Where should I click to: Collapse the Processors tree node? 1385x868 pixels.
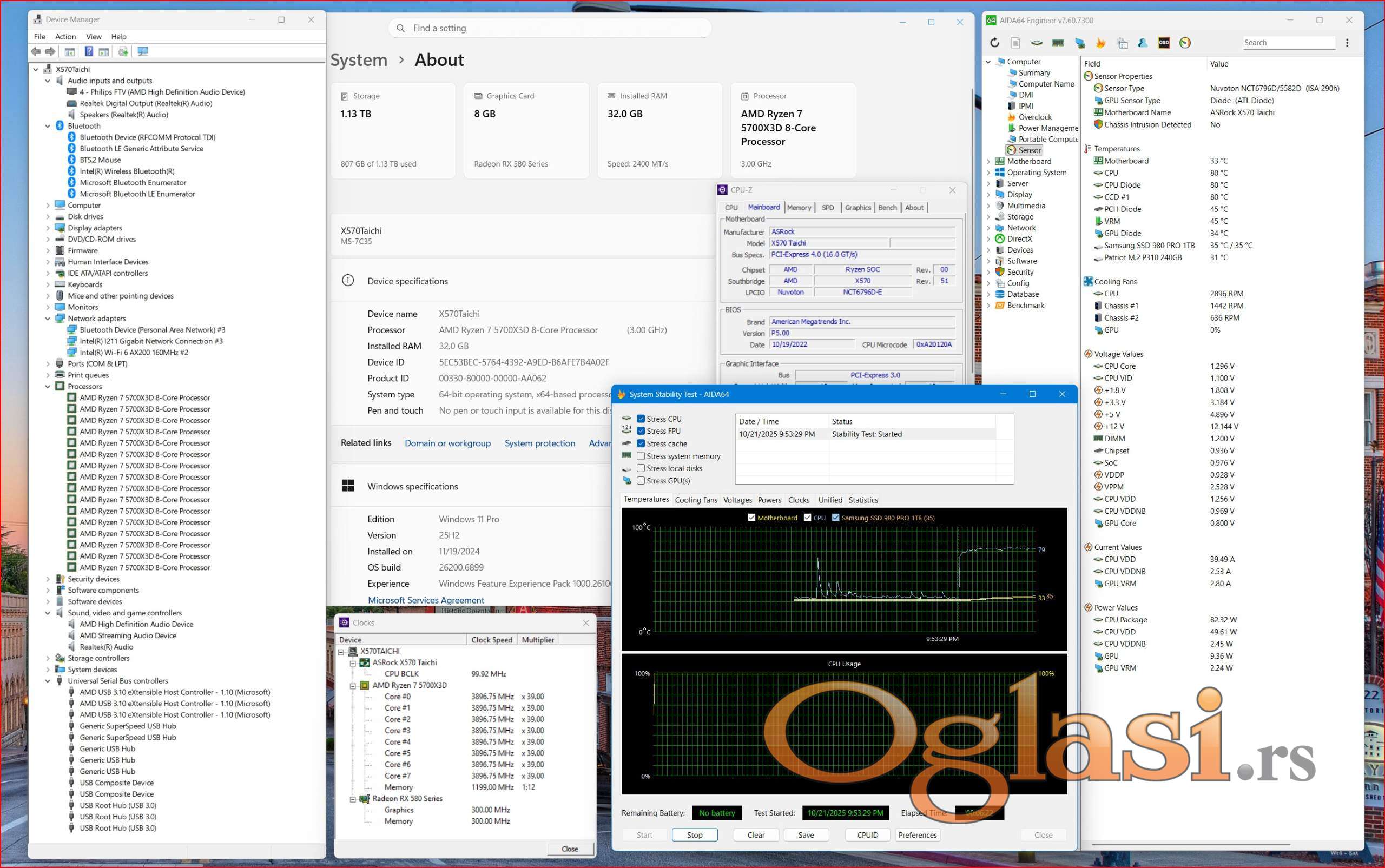click(48, 386)
